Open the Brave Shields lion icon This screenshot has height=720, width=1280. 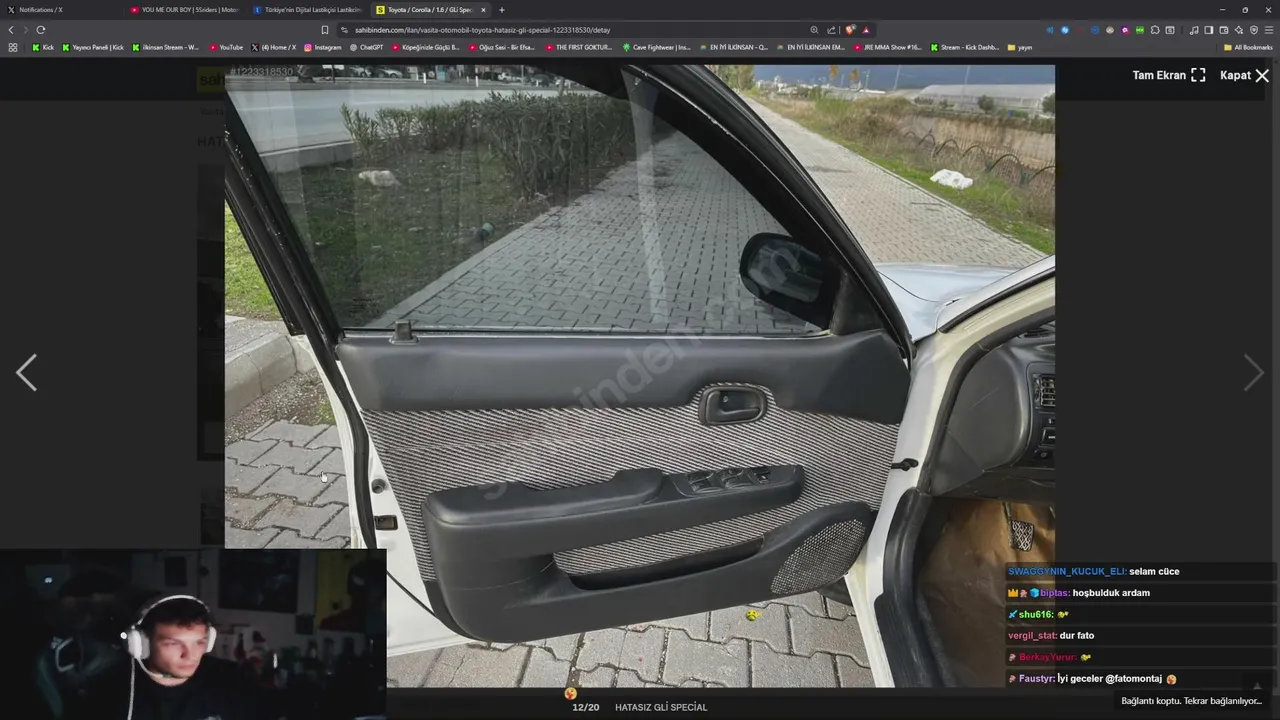click(850, 30)
